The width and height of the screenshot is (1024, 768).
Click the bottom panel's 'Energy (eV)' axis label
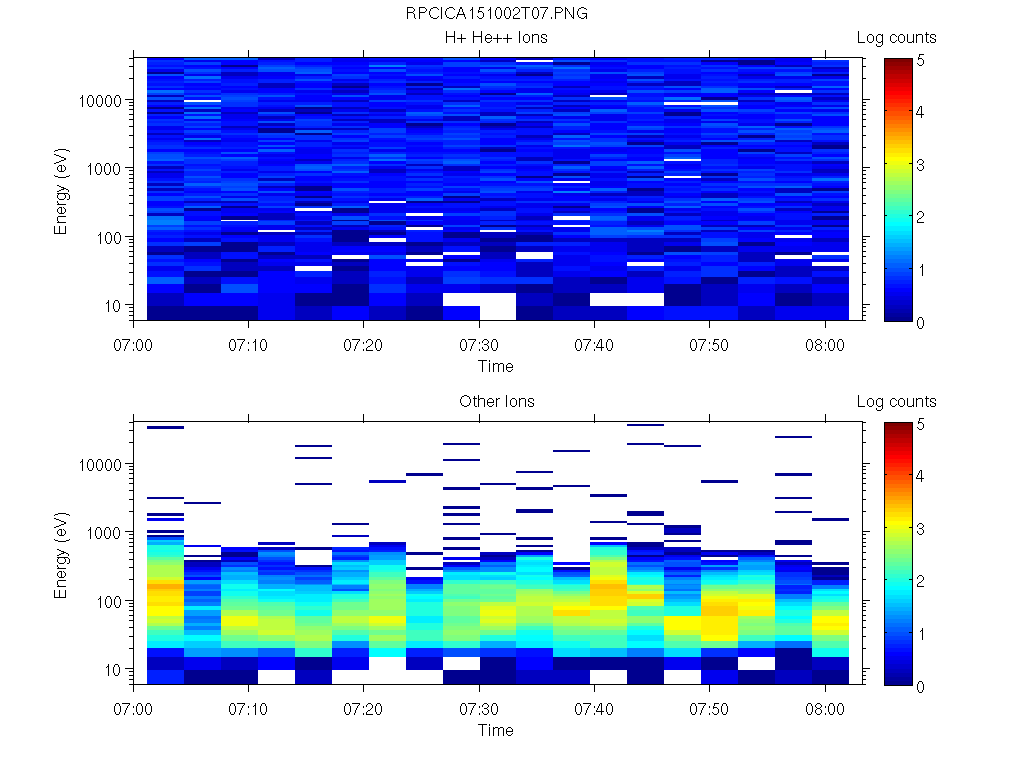point(61,555)
